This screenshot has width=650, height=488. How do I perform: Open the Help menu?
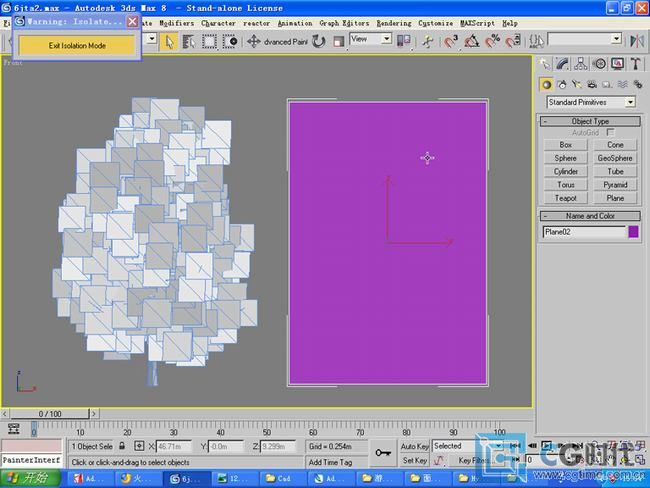tap(509, 23)
